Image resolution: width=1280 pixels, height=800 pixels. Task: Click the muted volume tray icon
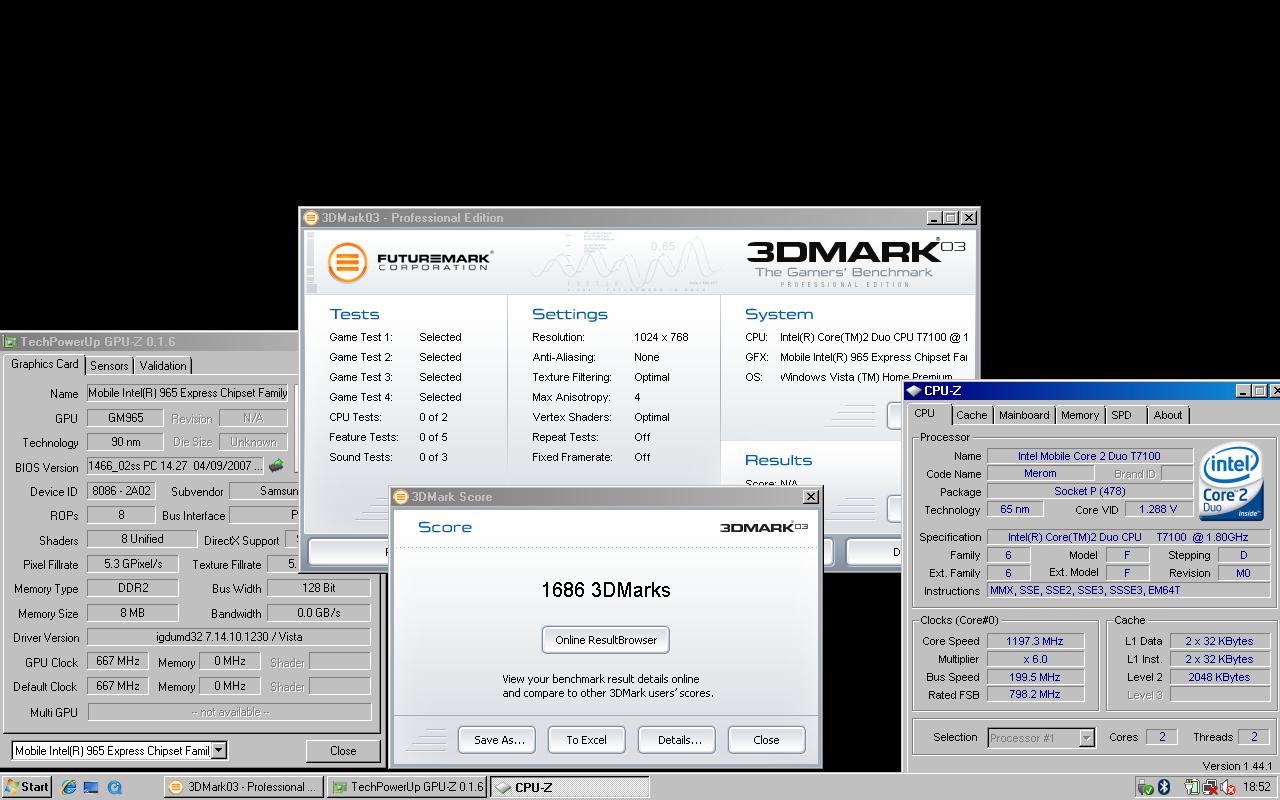point(1227,787)
